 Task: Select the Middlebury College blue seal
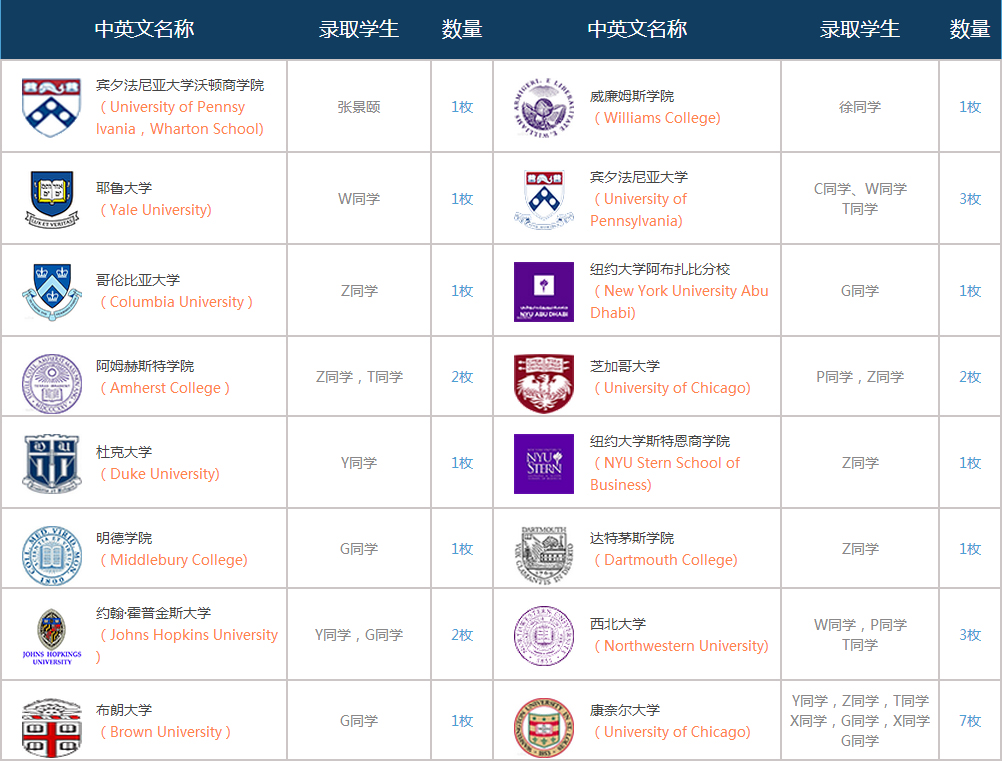52,555
